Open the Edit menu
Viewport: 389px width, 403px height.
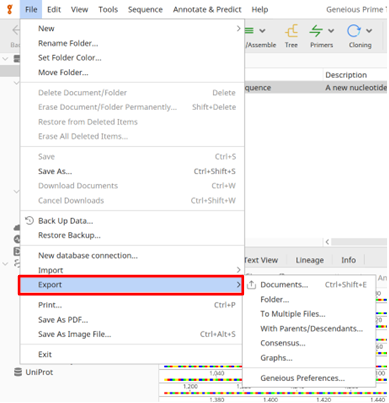[x=54, y=9]
